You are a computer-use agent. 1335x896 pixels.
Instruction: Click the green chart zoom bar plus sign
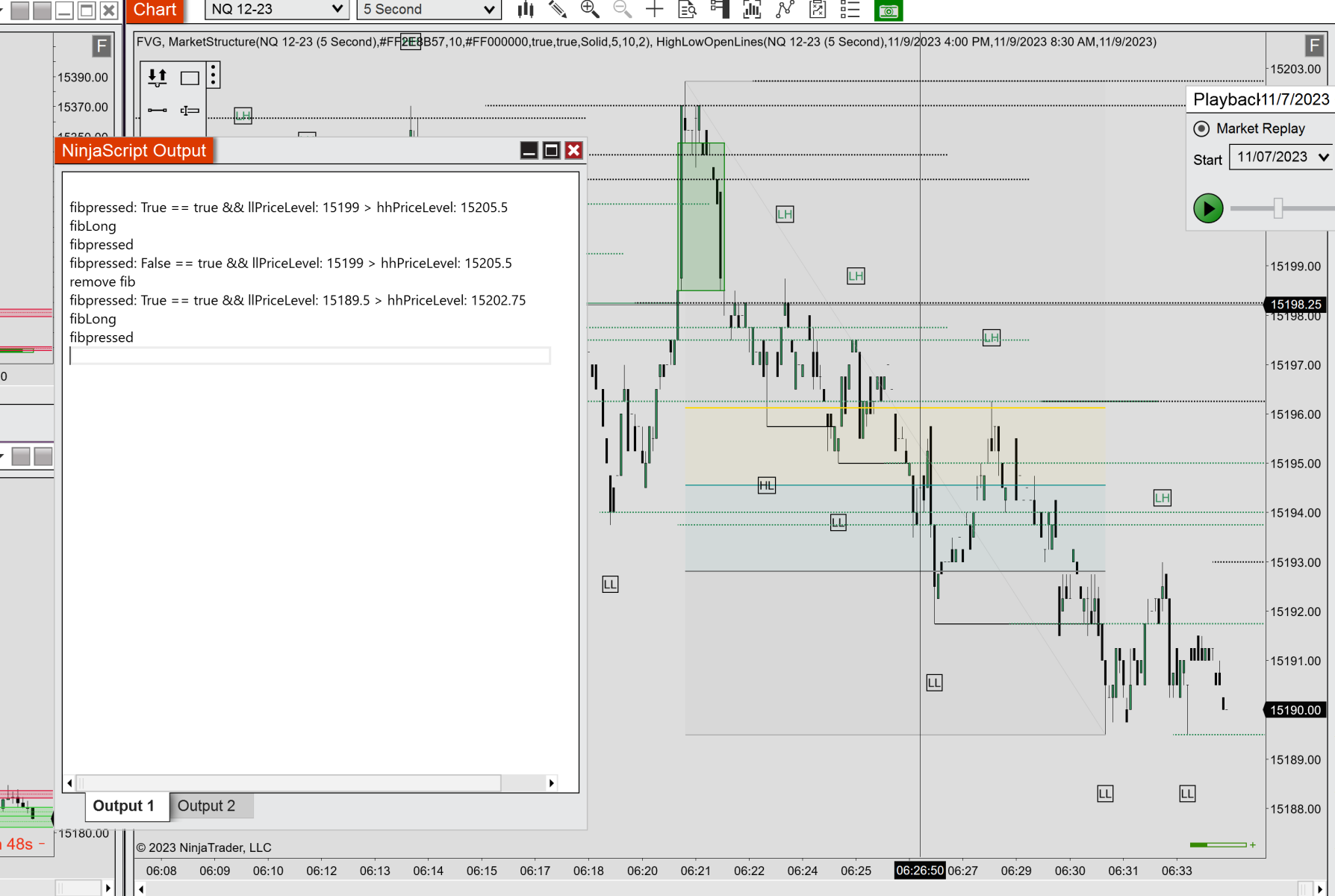(x=1252, y=845)
